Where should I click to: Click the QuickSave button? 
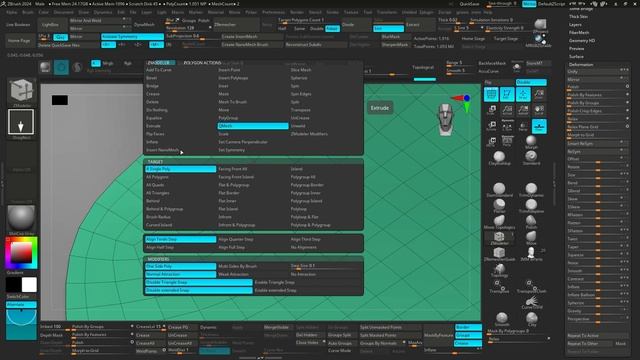tap(469, 4)
